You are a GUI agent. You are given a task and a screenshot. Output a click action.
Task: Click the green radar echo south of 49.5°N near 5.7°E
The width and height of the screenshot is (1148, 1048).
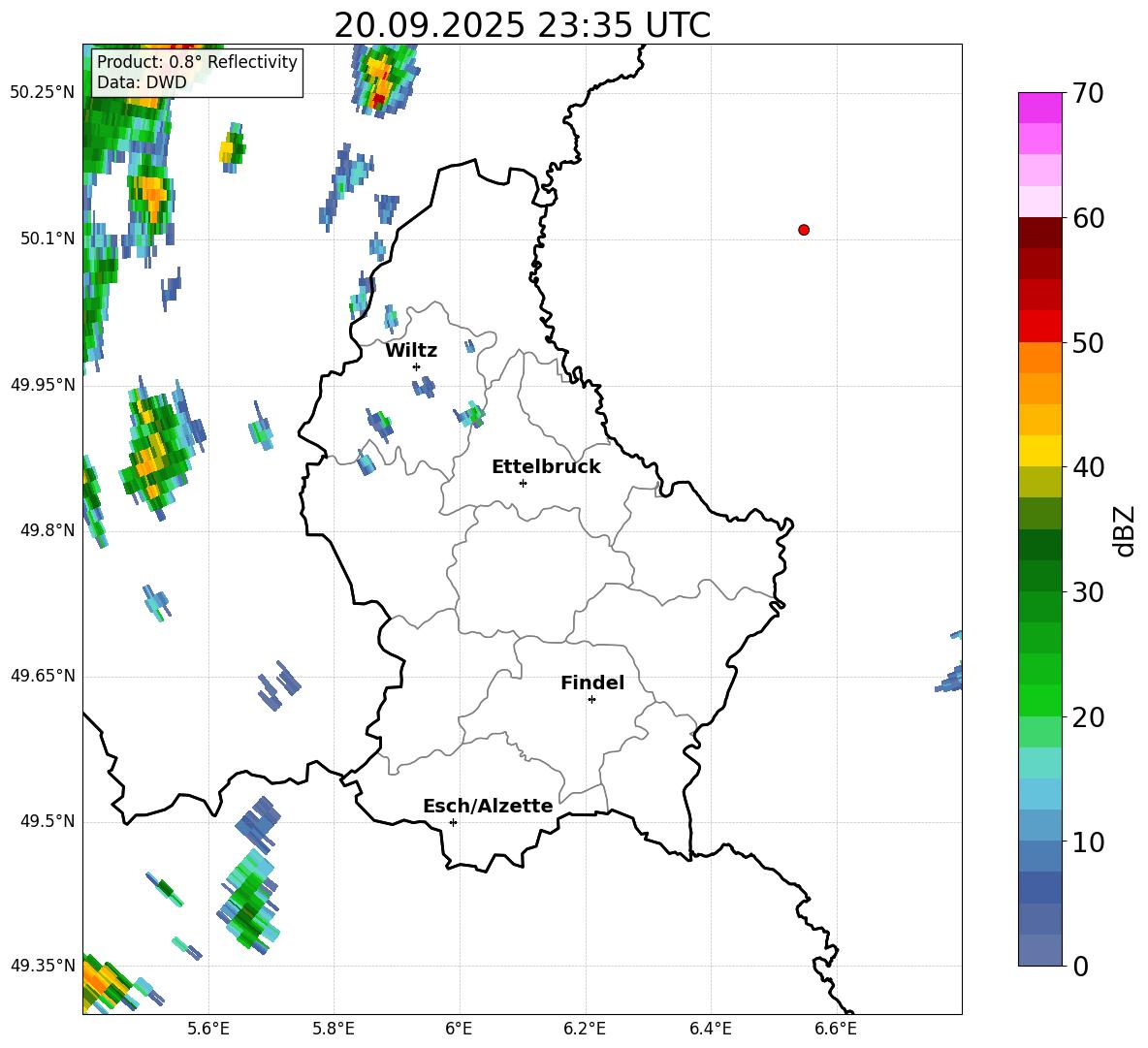[x=249, y=902]
